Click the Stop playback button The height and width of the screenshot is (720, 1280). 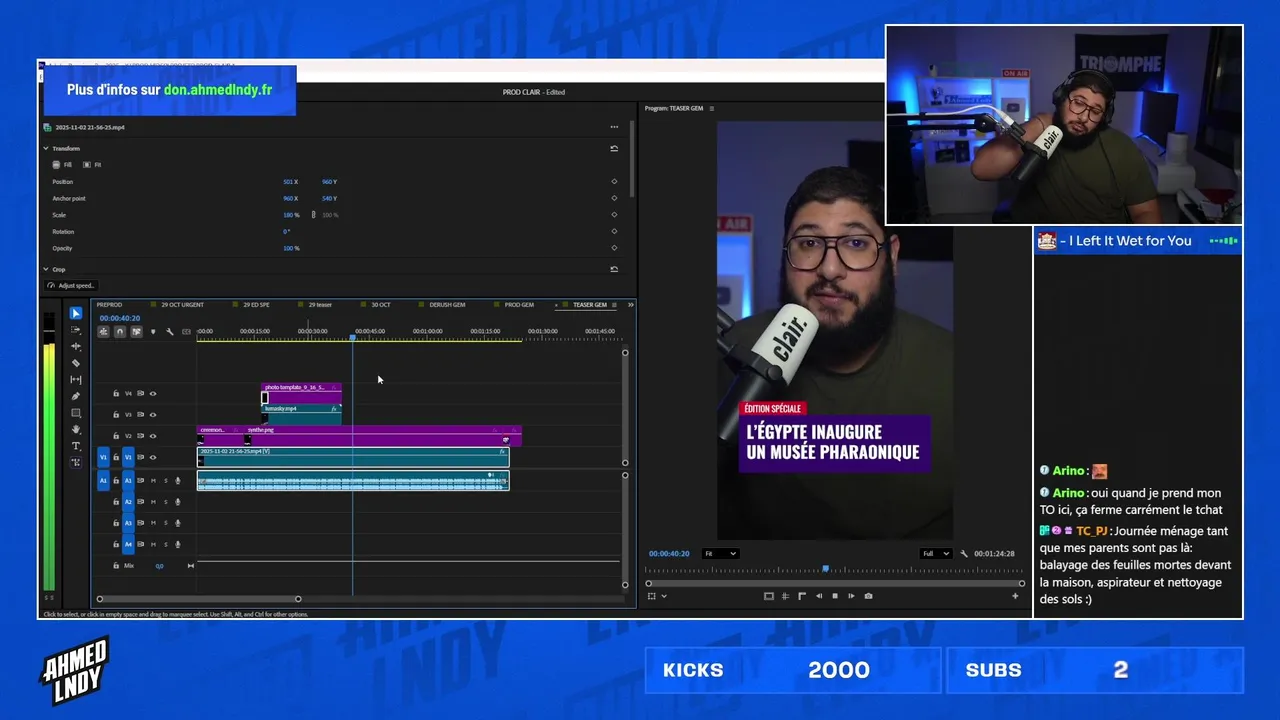pos(835,596)
